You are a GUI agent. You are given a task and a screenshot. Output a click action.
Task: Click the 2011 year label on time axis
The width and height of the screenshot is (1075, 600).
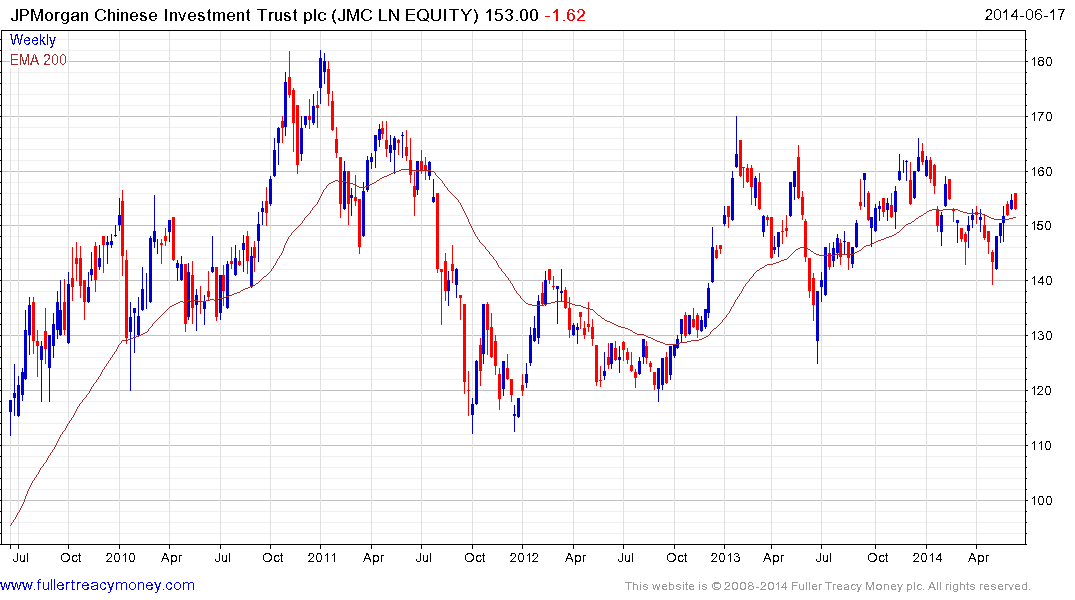(322, 557)
